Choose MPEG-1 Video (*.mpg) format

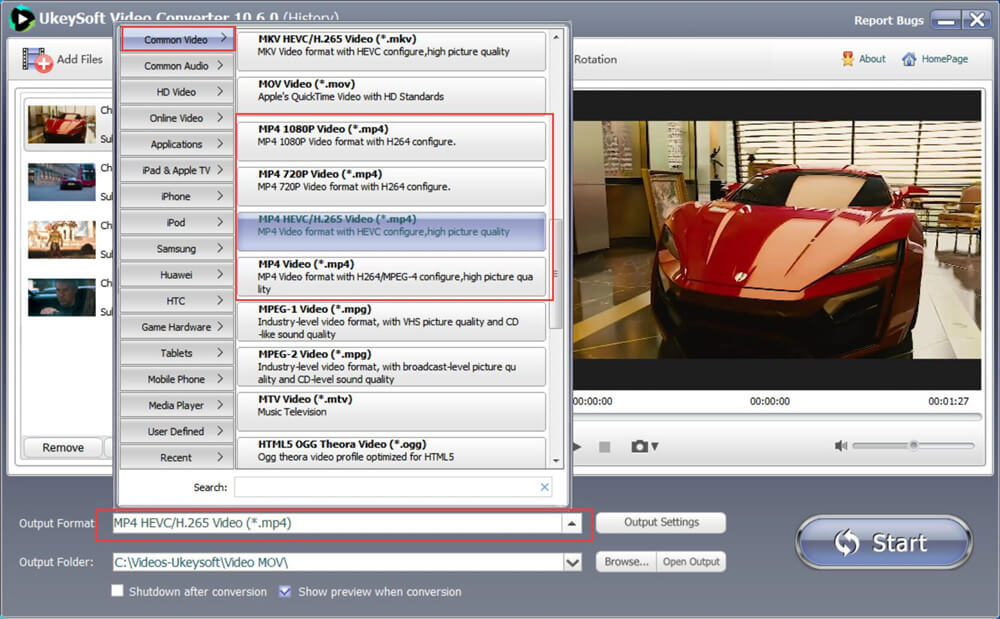(x=392, y=321)
